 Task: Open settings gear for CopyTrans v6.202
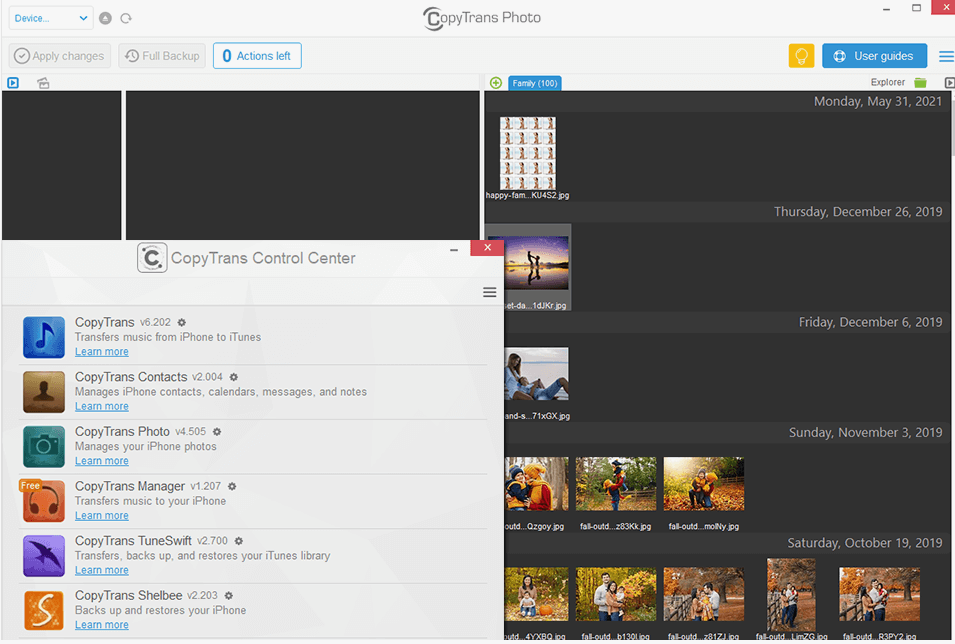(x=181, y=322)
